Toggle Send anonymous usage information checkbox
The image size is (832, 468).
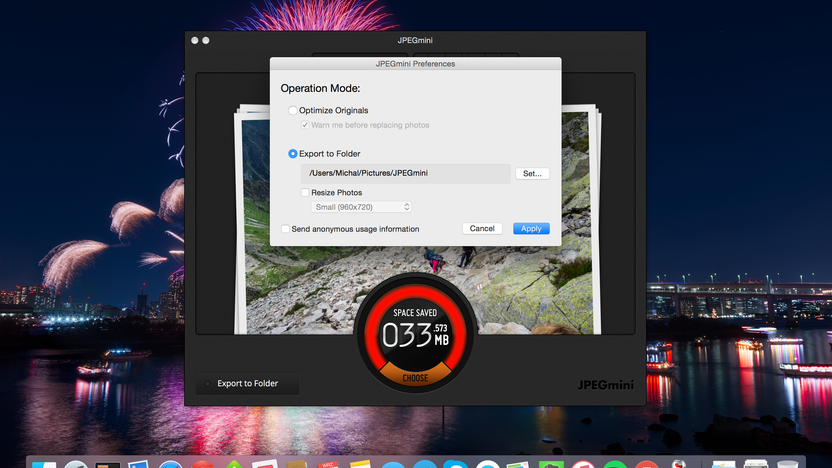point(285,229)
